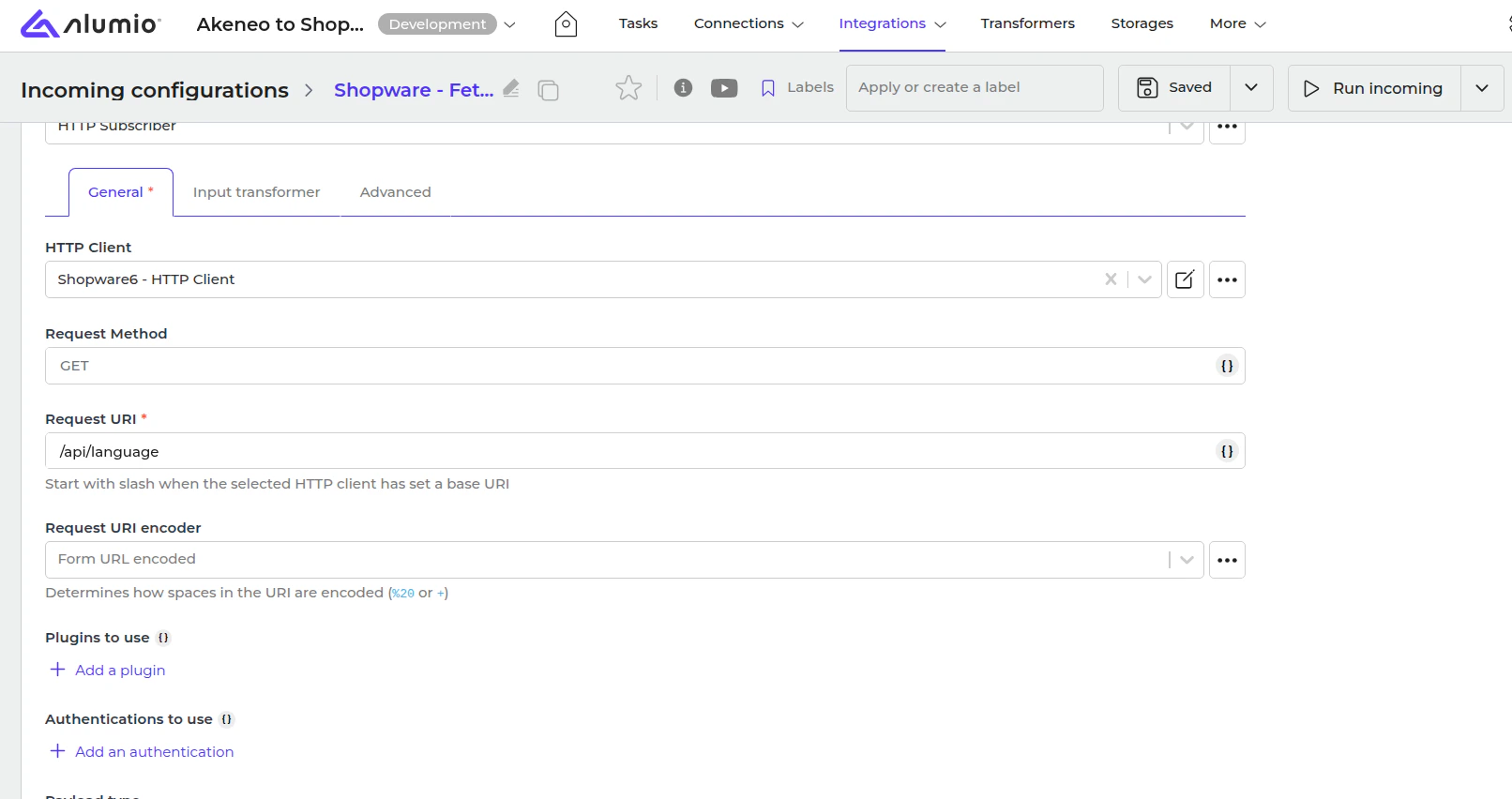This screenshot has height=799, width=1512.
Task: Go to dashboard via home icon
Action: click(566, 23)
